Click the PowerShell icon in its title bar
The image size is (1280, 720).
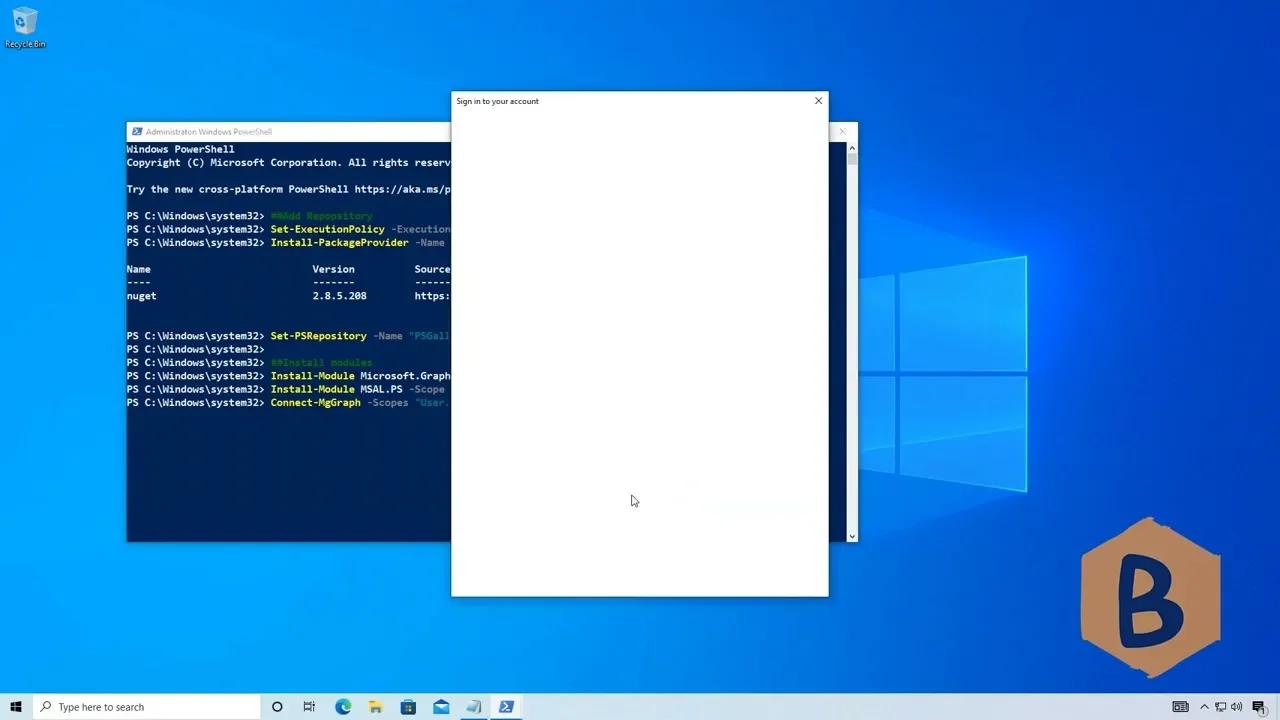137,132
